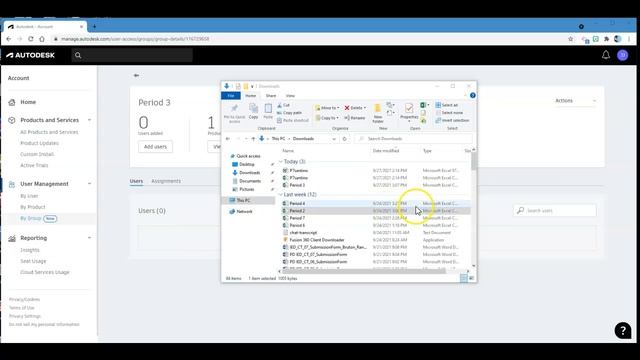Click the Explorer refresh button
Viewport: 640px width, 360px height.
[344, 139]
